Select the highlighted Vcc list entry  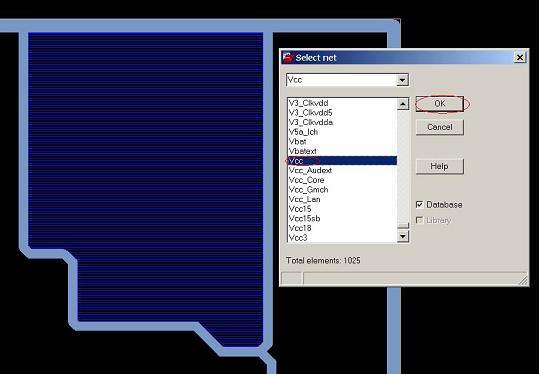342,161
